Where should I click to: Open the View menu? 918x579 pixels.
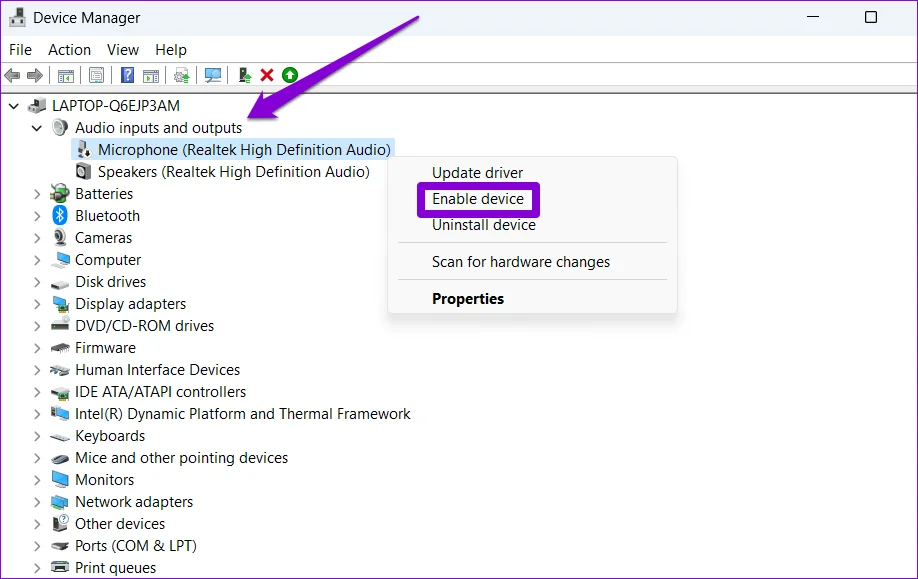[123, 49]
